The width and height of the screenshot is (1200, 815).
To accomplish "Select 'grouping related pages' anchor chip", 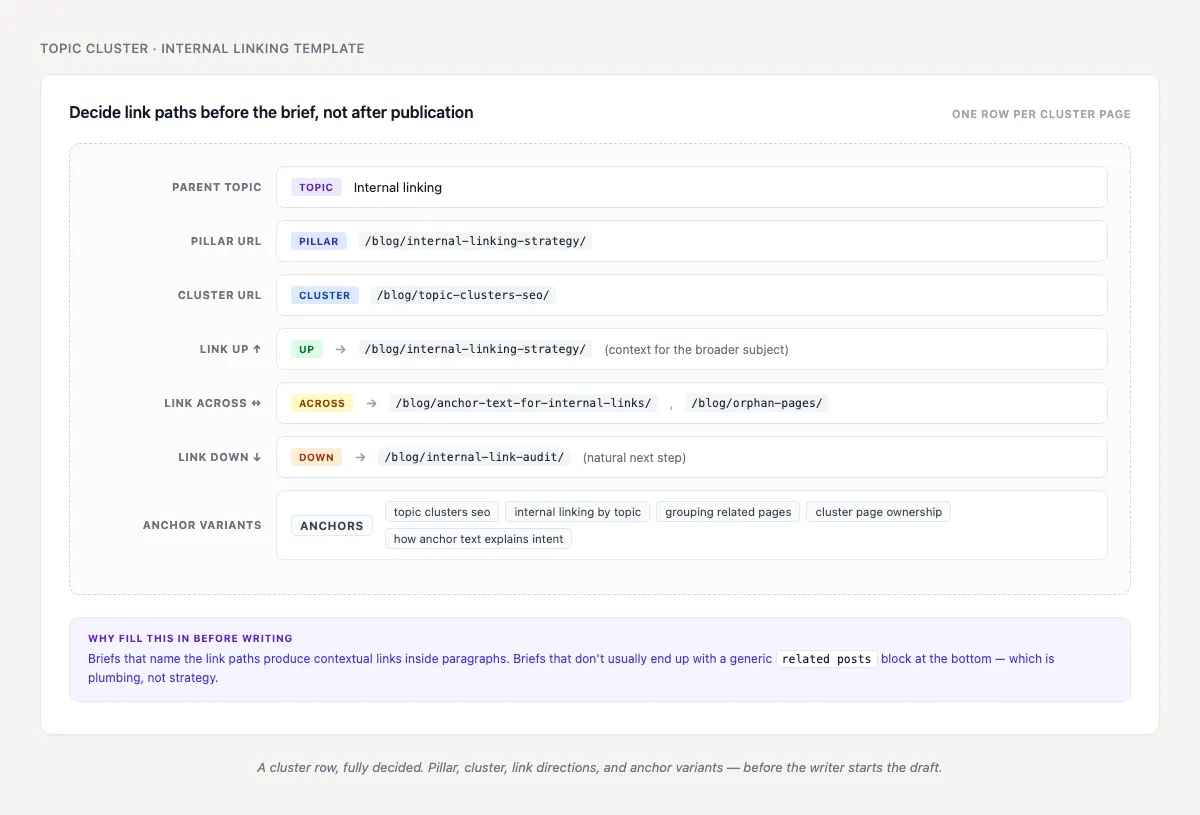I will click(728, 512).
